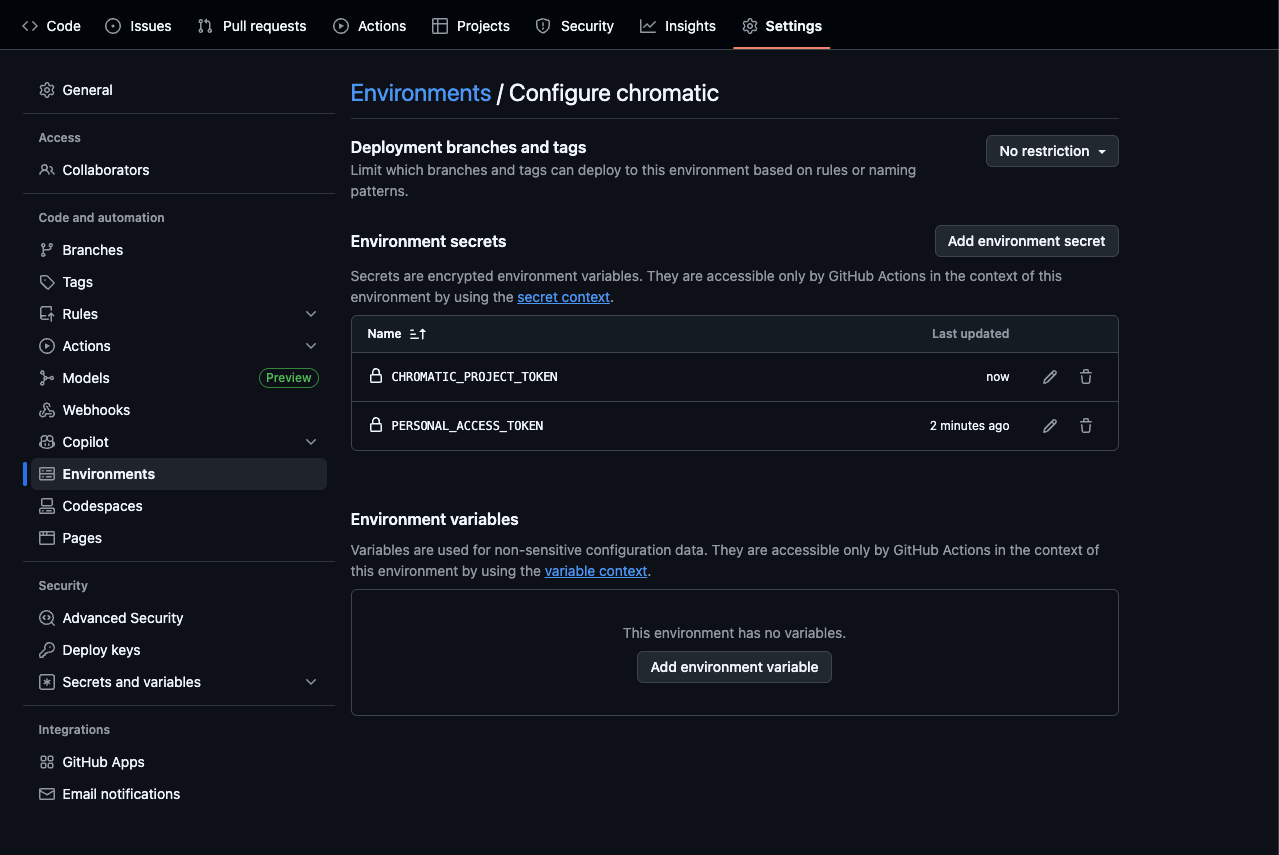Sort secrets using the Name sort arrow icon

coord(418,334)
